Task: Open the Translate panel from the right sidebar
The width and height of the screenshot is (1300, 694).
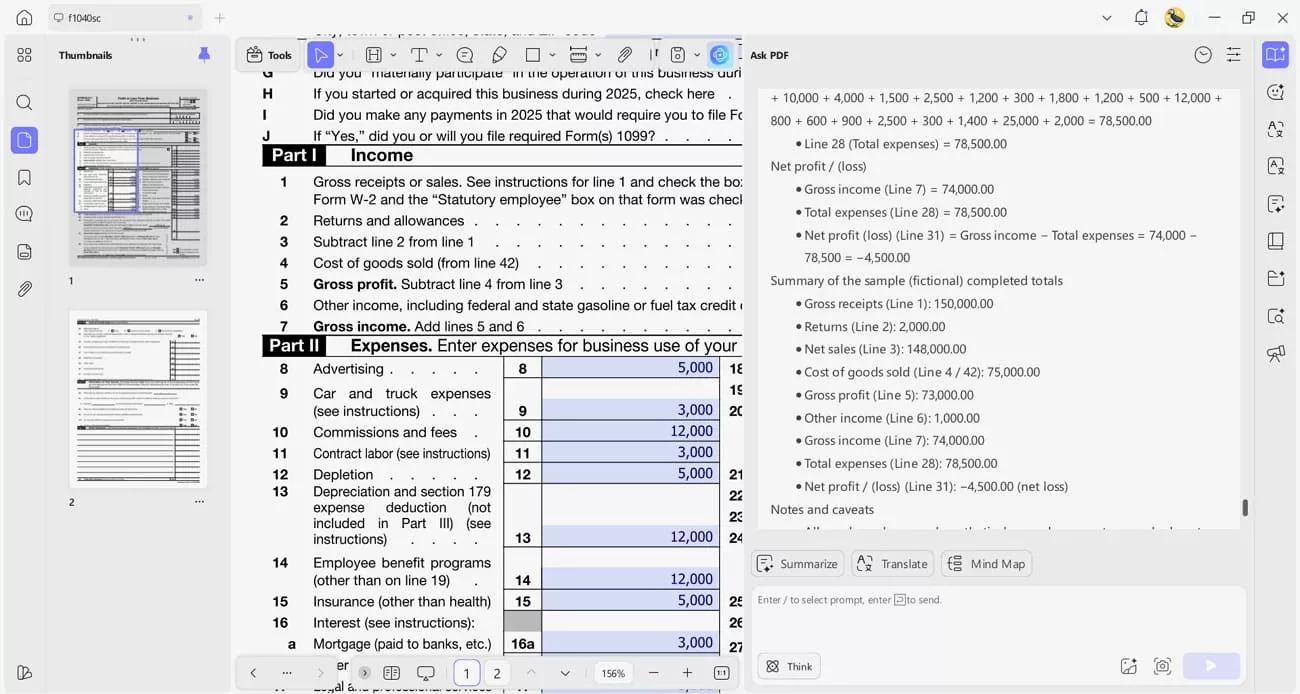Action: point(1273,129)
